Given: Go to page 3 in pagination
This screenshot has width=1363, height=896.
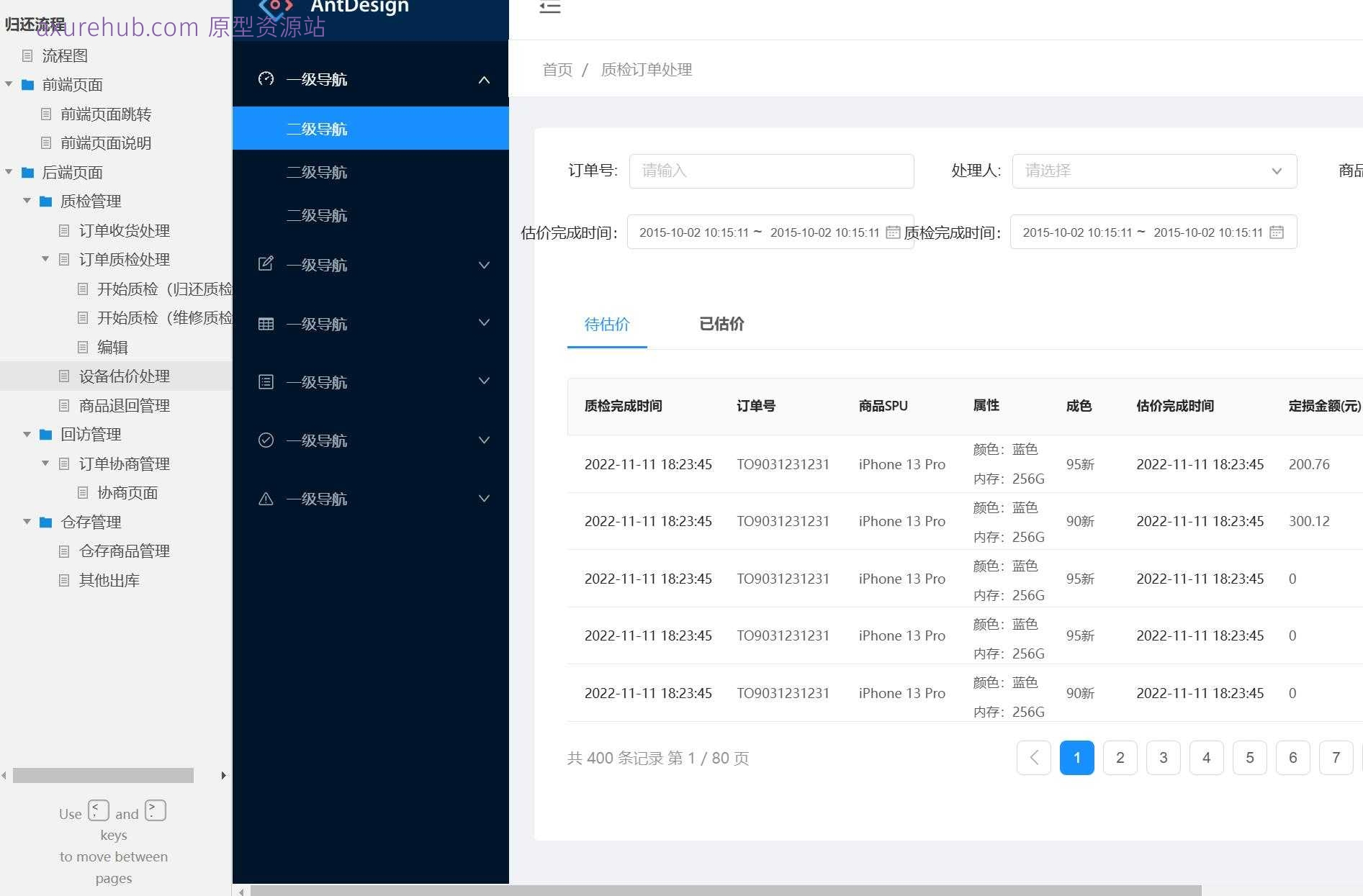Looking at the screenshot, I should [x=1163, y=757].
